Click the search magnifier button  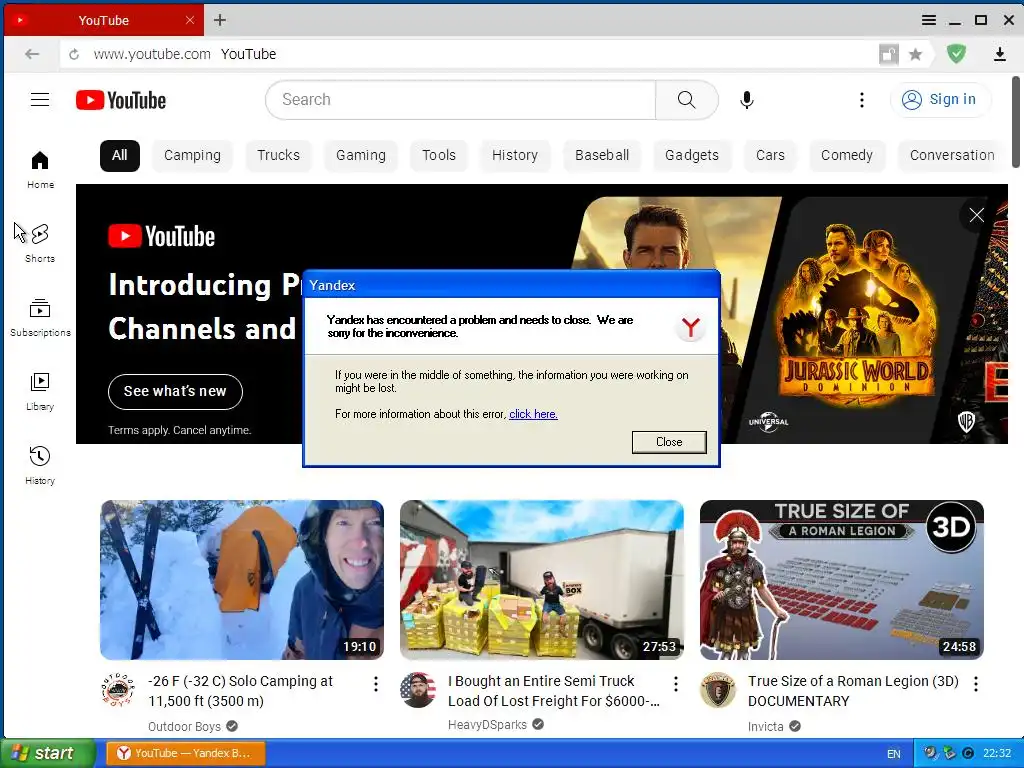pos(686,99)
